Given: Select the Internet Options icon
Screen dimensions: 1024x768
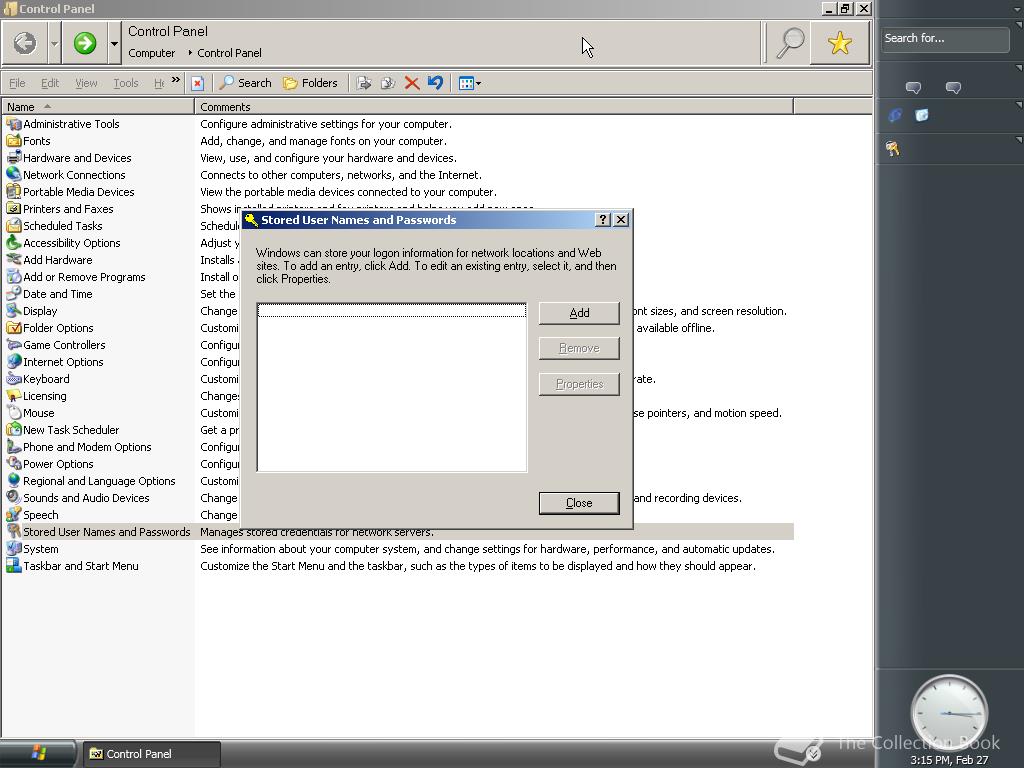Looking at the screenshot, I should click(14, 361).
